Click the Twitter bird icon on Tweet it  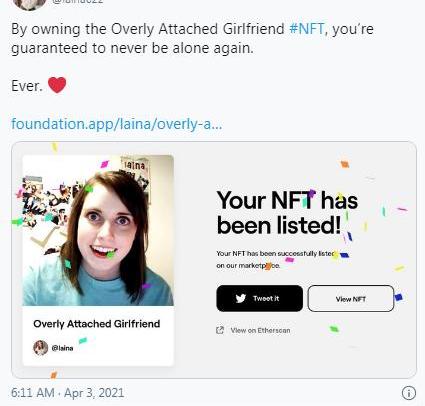[x=241, y=298]
